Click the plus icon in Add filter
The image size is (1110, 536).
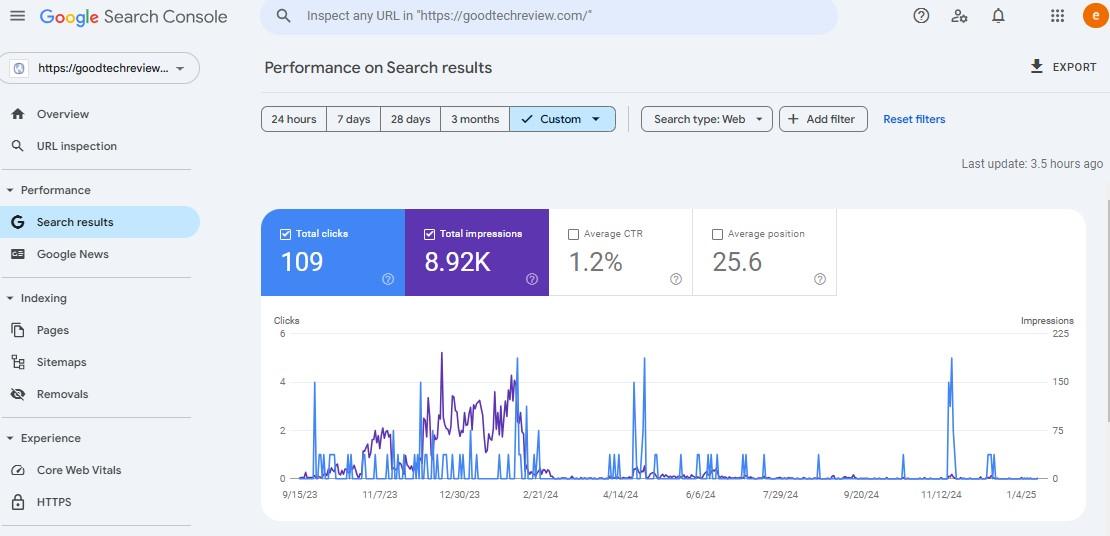pos(793,119)
